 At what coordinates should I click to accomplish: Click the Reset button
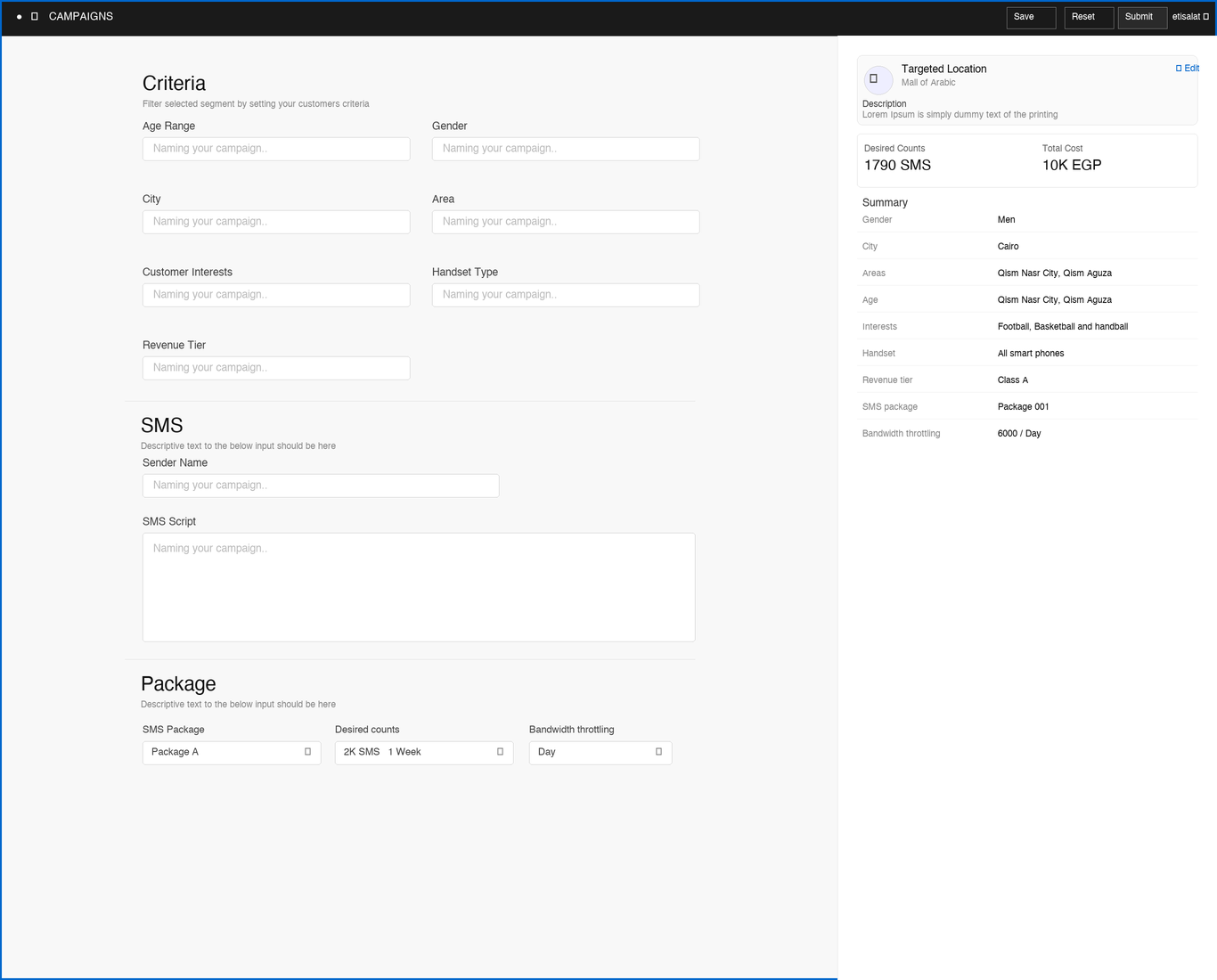[x=1088, y=17]
